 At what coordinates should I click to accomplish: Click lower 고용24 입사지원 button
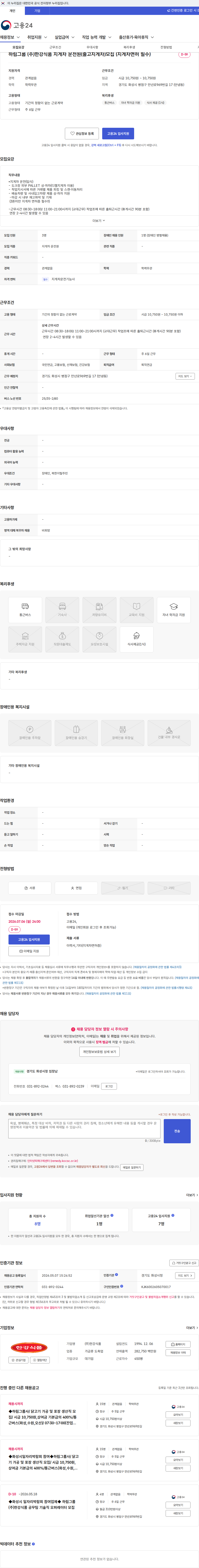click(29, 939)
